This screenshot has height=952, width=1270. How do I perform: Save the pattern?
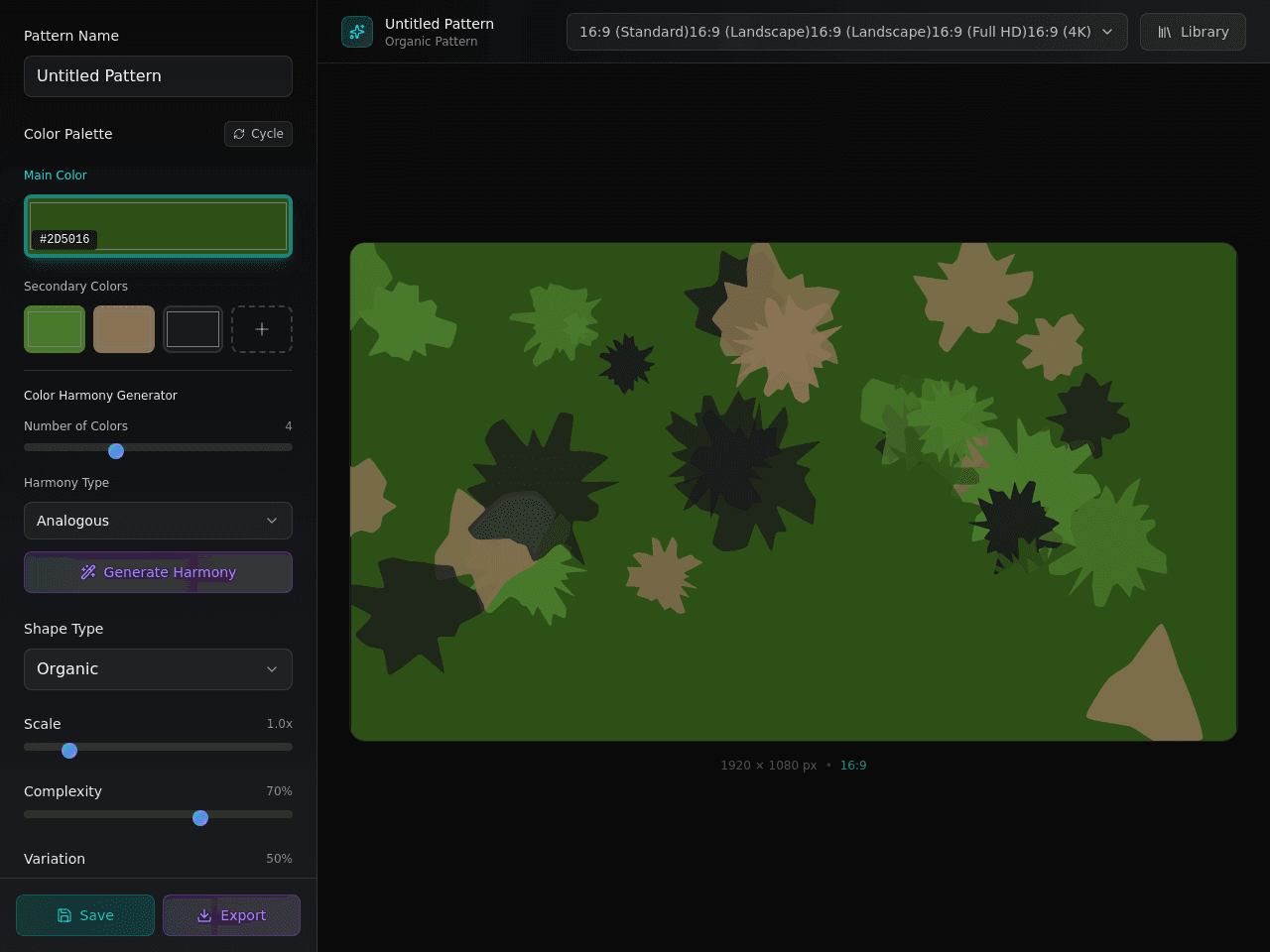[85, 915]
